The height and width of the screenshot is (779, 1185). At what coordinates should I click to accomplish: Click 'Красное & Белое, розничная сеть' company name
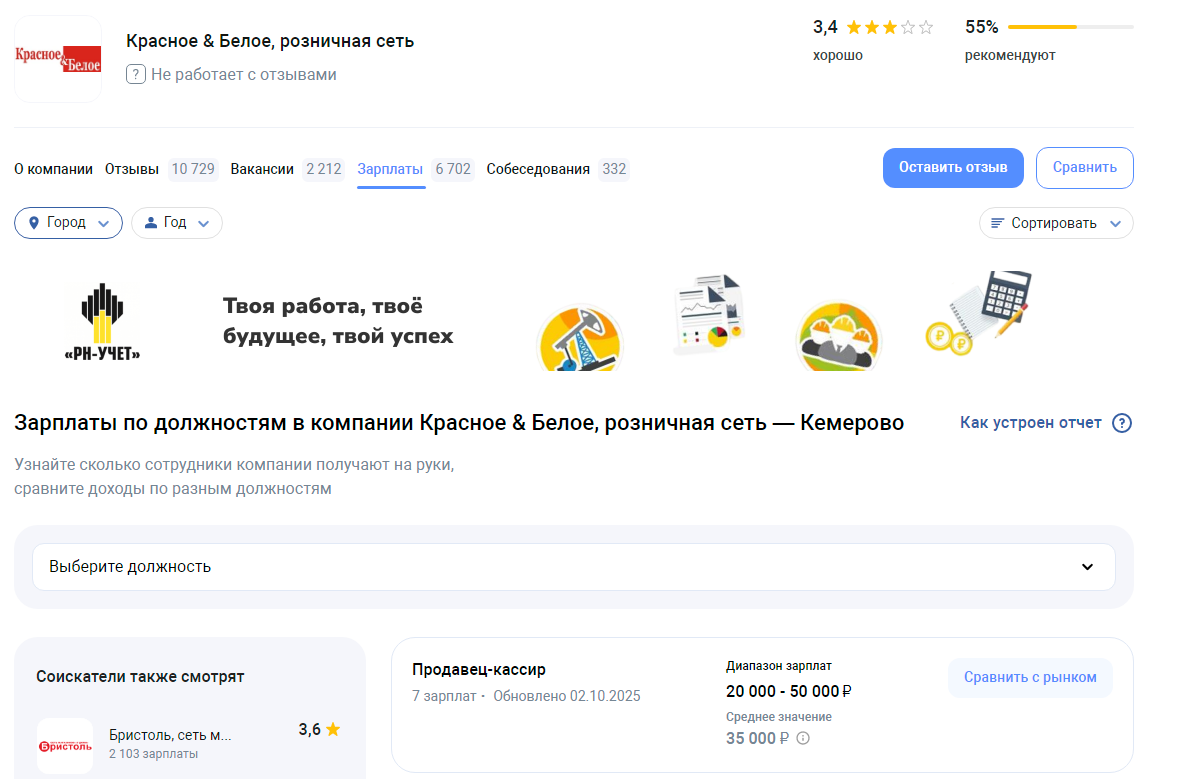(270, 41)
